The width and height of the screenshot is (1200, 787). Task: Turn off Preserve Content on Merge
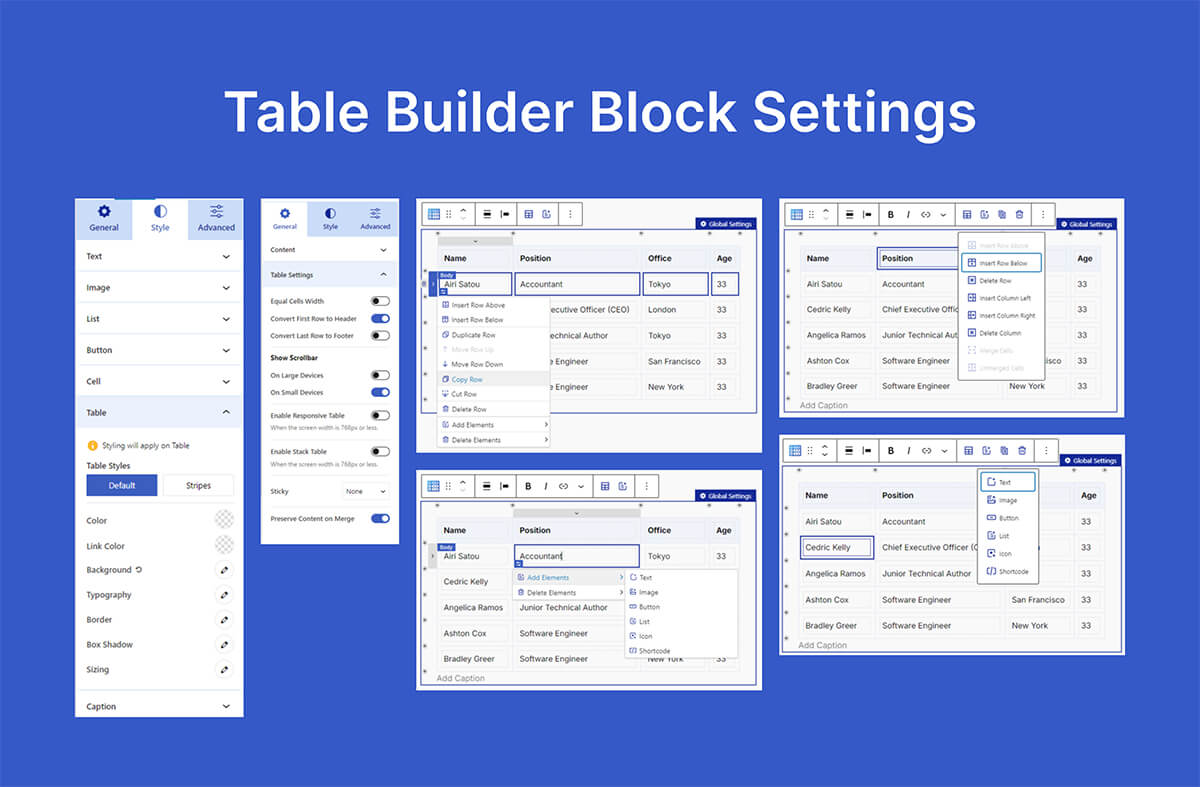pos(380,519)
